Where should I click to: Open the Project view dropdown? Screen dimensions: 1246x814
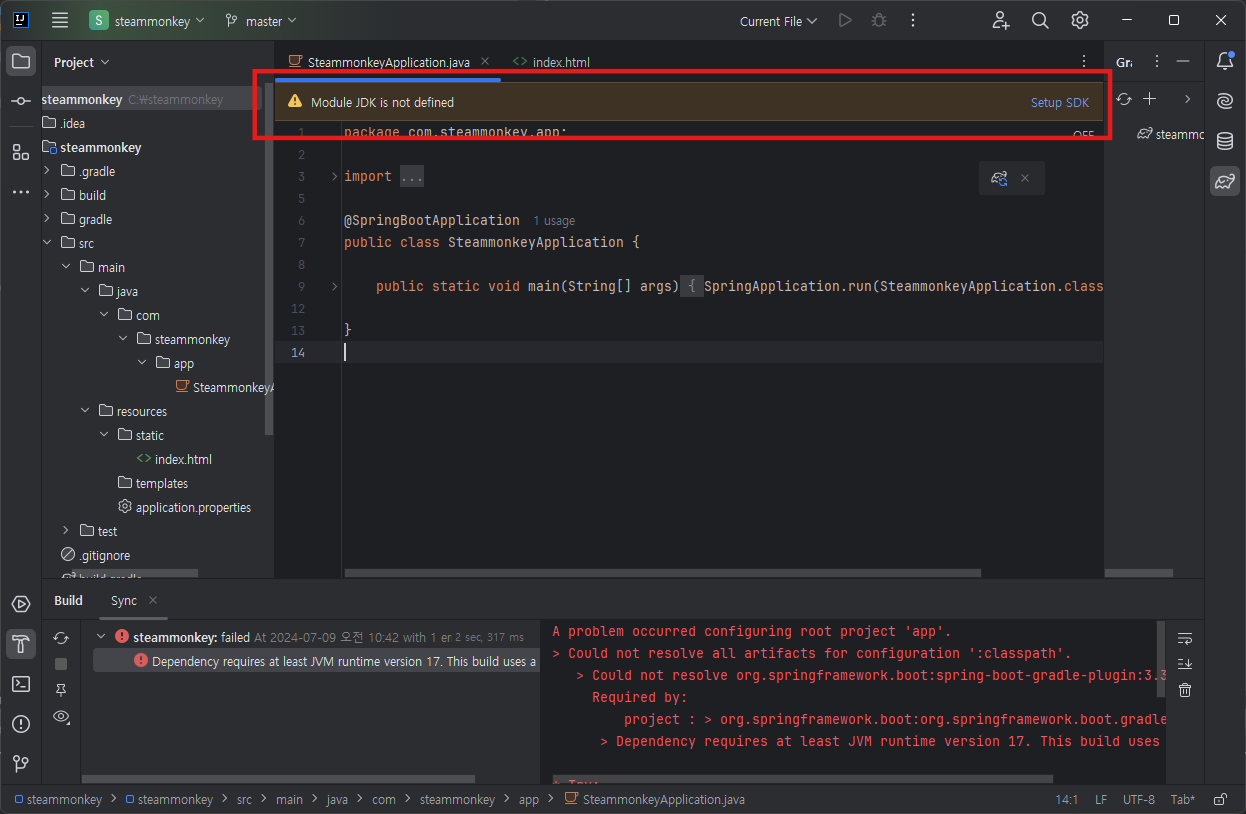click(82, 62)
